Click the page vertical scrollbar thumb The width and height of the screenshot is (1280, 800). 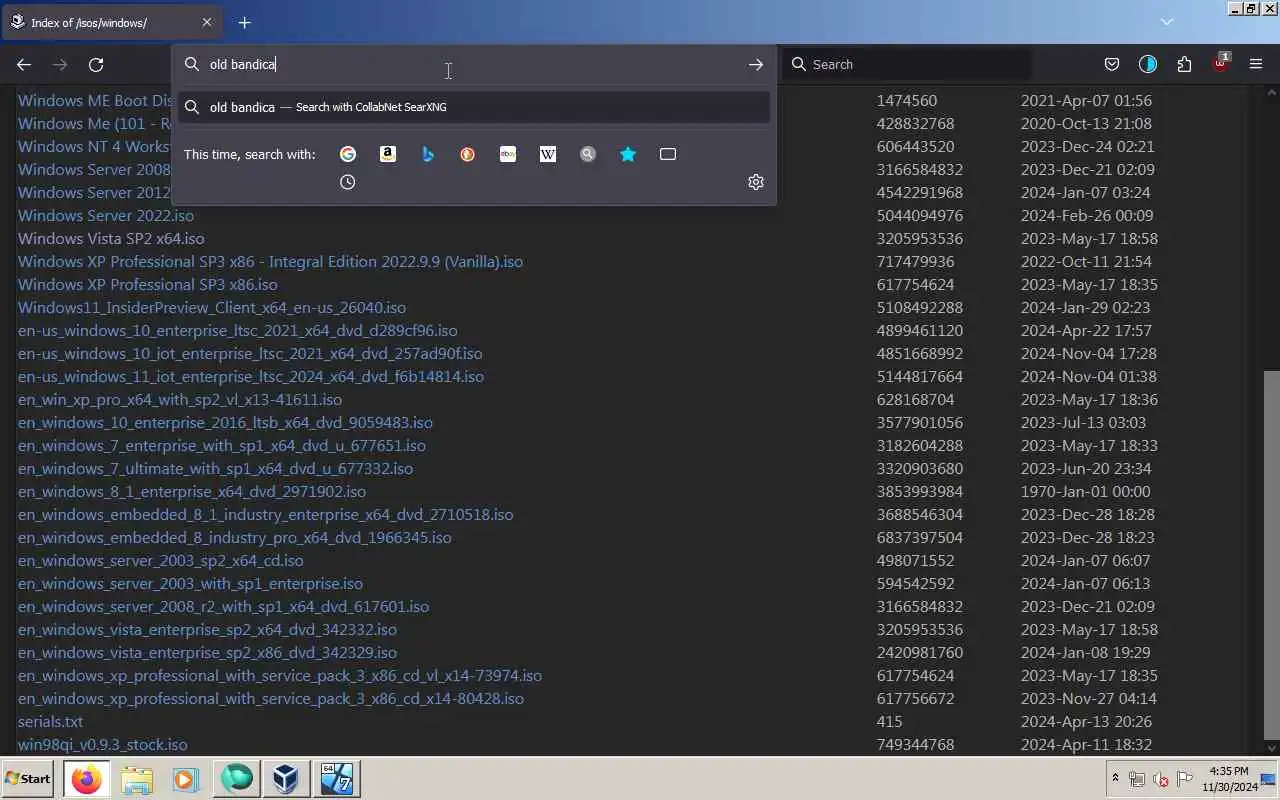tap(1271, 555)
